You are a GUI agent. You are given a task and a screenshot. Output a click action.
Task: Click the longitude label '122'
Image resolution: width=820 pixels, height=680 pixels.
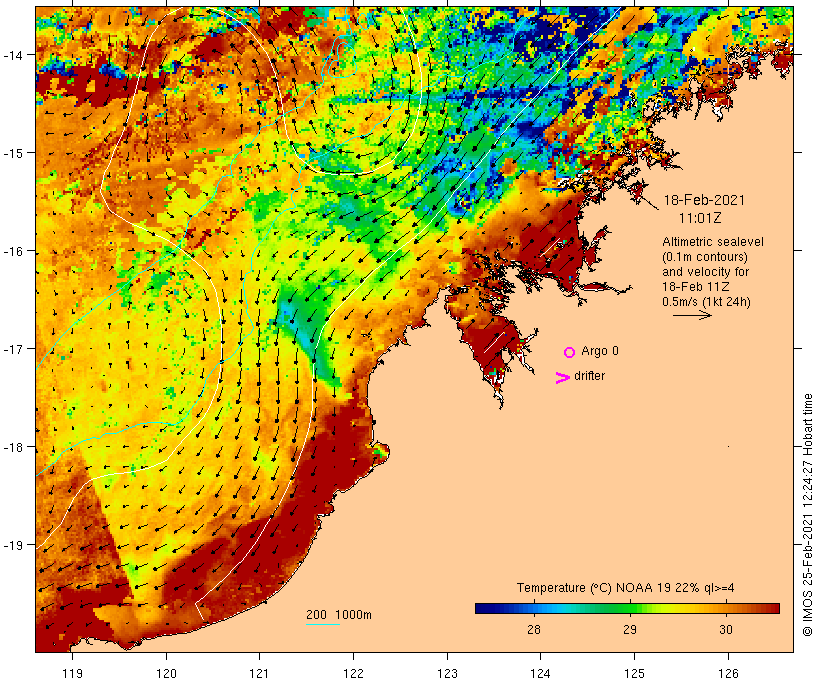(x=354, y=673)
